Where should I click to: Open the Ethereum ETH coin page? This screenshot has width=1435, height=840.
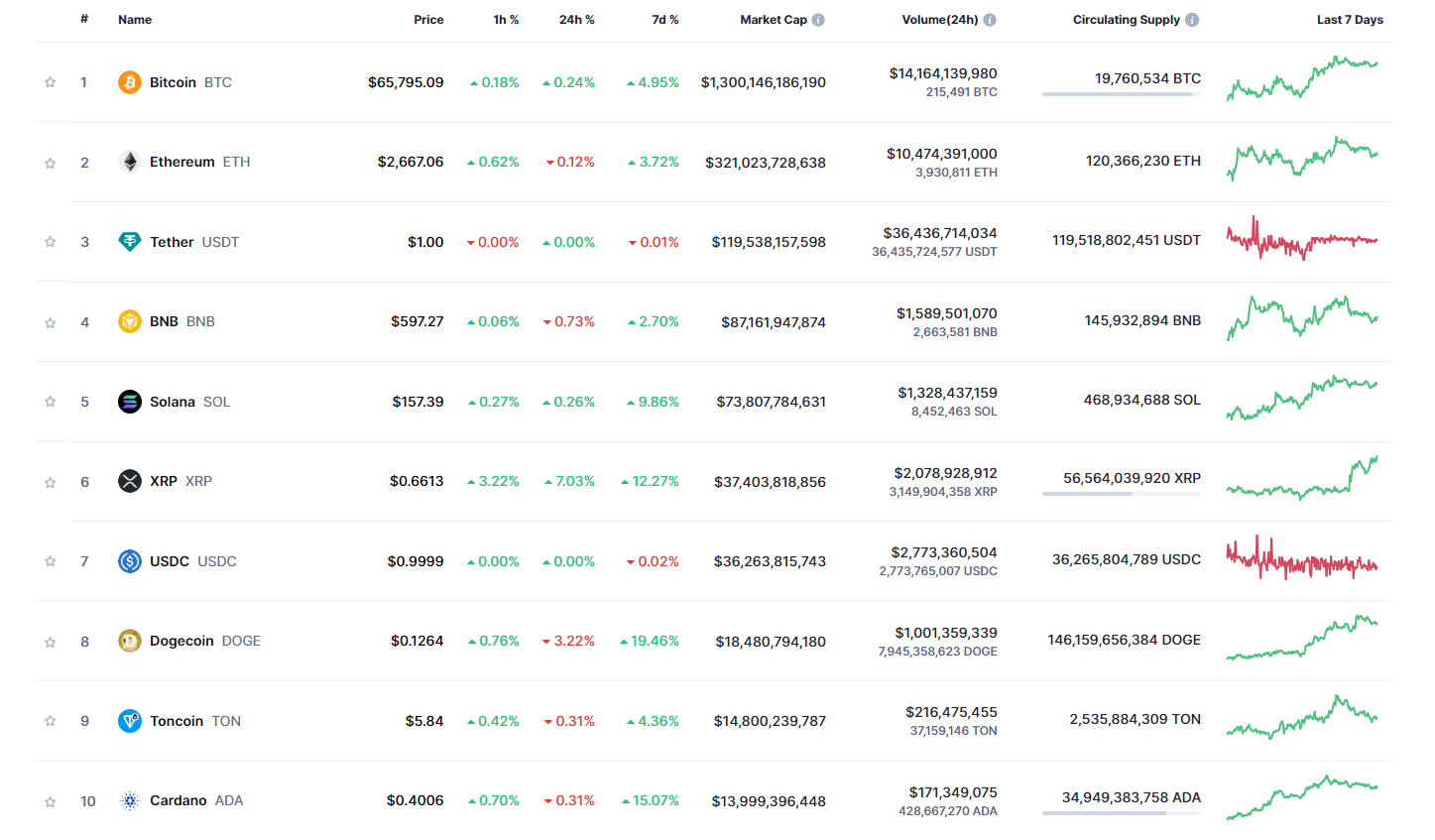click(x=199, y=162)
